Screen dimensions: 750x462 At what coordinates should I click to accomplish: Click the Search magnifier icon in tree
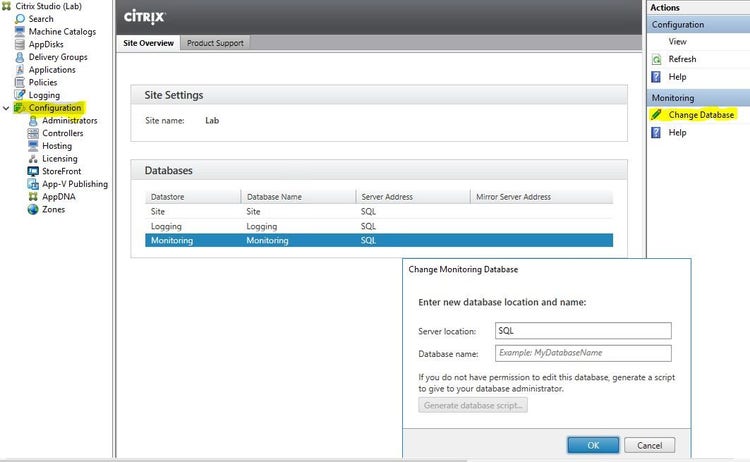tap(20, 19)
